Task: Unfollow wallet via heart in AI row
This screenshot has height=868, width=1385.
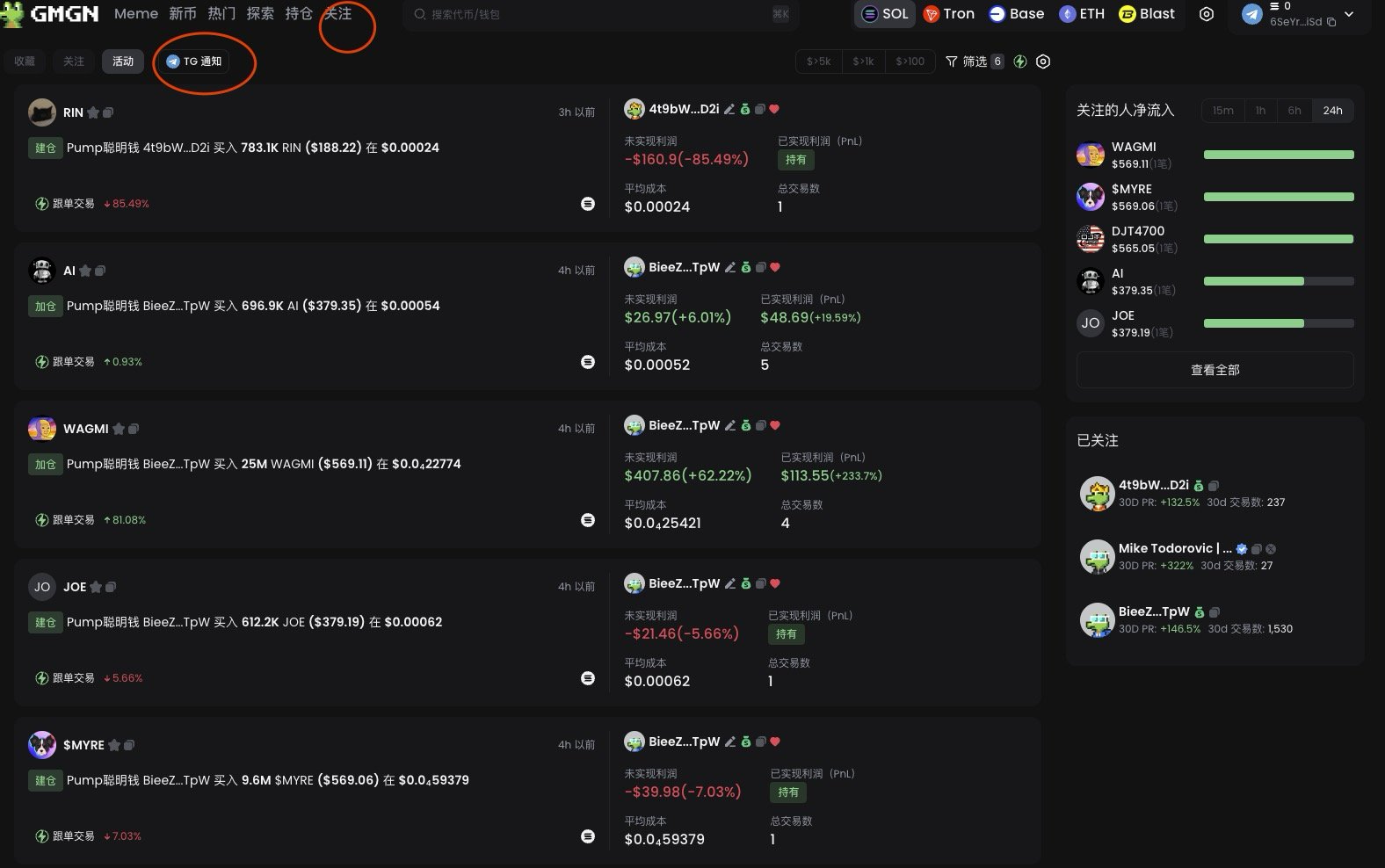Action: 775,267
